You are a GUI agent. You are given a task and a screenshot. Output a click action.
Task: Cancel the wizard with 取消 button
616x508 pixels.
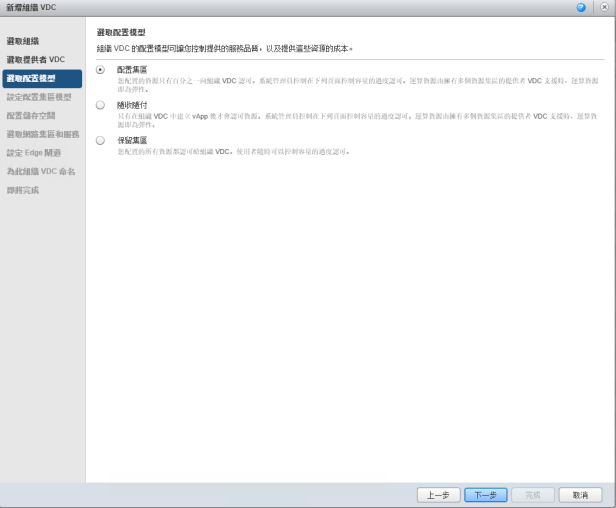point(580,495)
